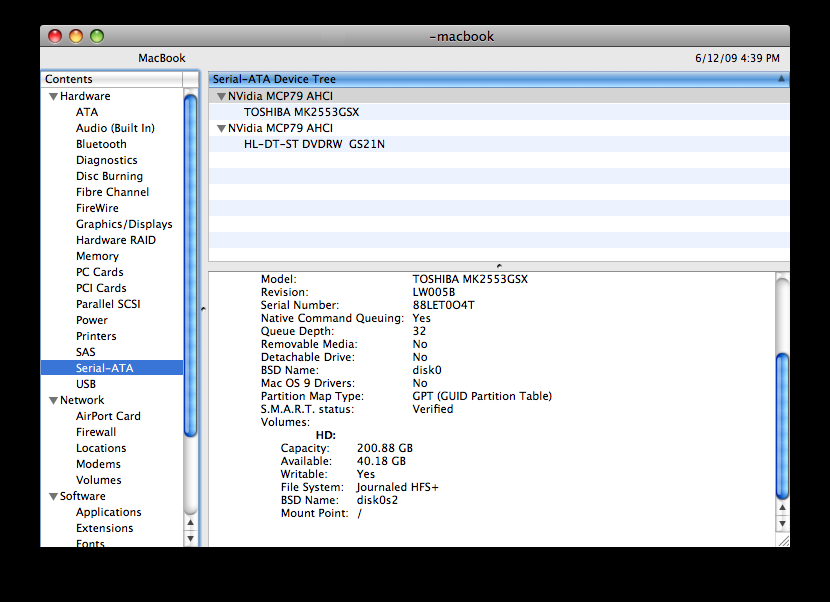Viewport: 830px width, 602px height.
Task: Click serial number value 88LET0O4T
Action: click(444, 306)
